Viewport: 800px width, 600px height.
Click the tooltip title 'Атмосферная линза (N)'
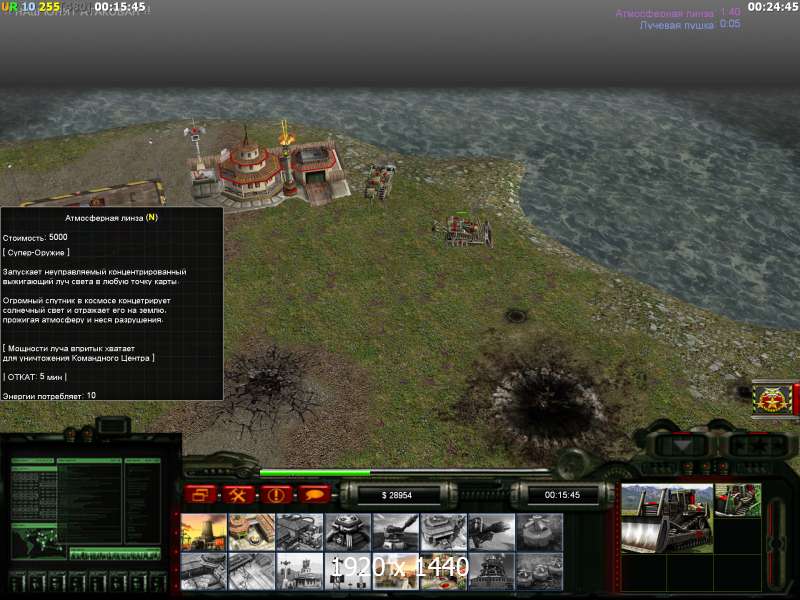[111, 217]
